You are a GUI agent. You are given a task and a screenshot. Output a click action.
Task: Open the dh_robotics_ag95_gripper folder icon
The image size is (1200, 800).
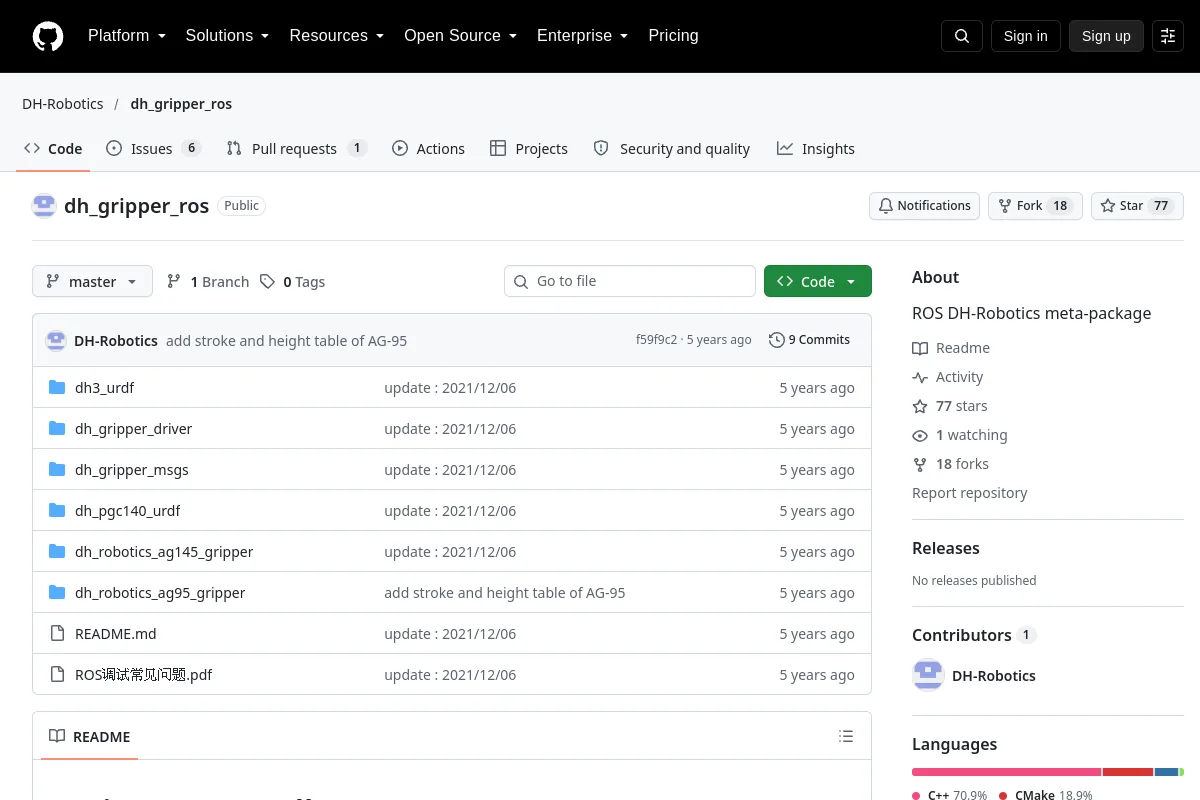point(57,593)
